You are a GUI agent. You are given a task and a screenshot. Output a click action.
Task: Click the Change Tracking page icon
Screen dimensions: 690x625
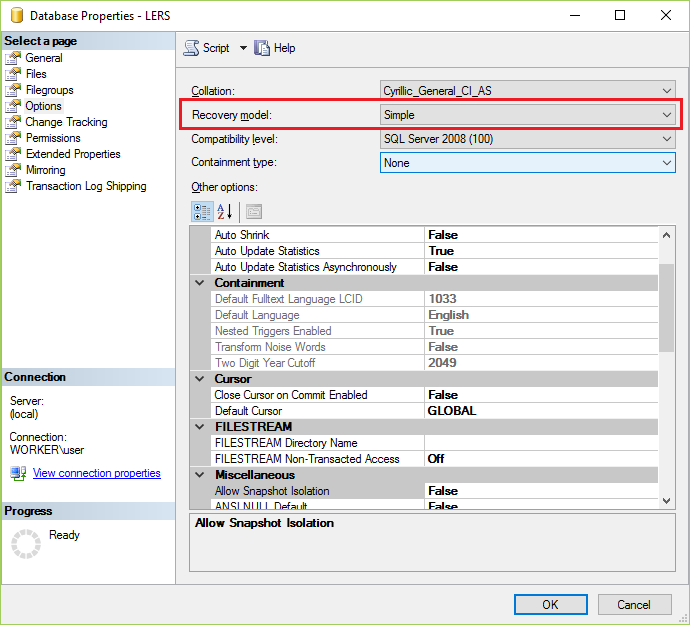click(13, 122)
